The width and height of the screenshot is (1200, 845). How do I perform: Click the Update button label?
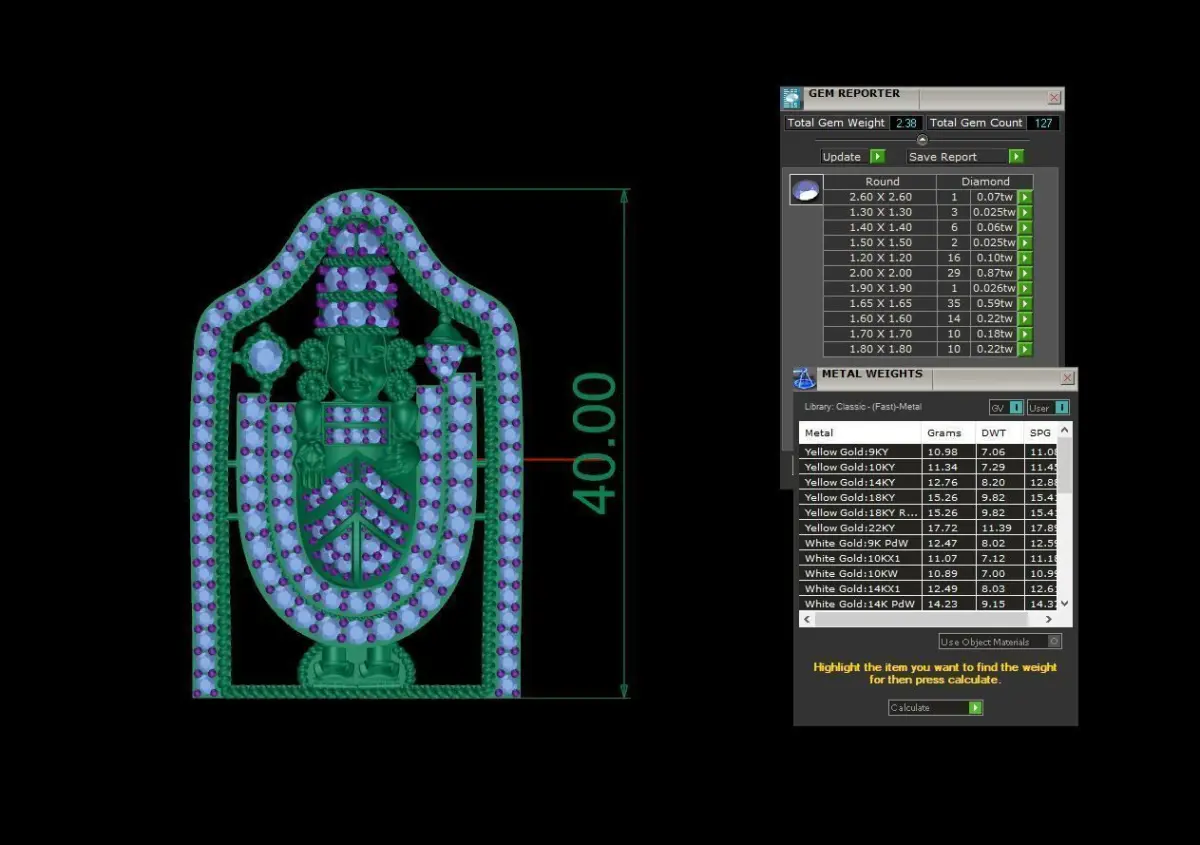click(841, 157)
